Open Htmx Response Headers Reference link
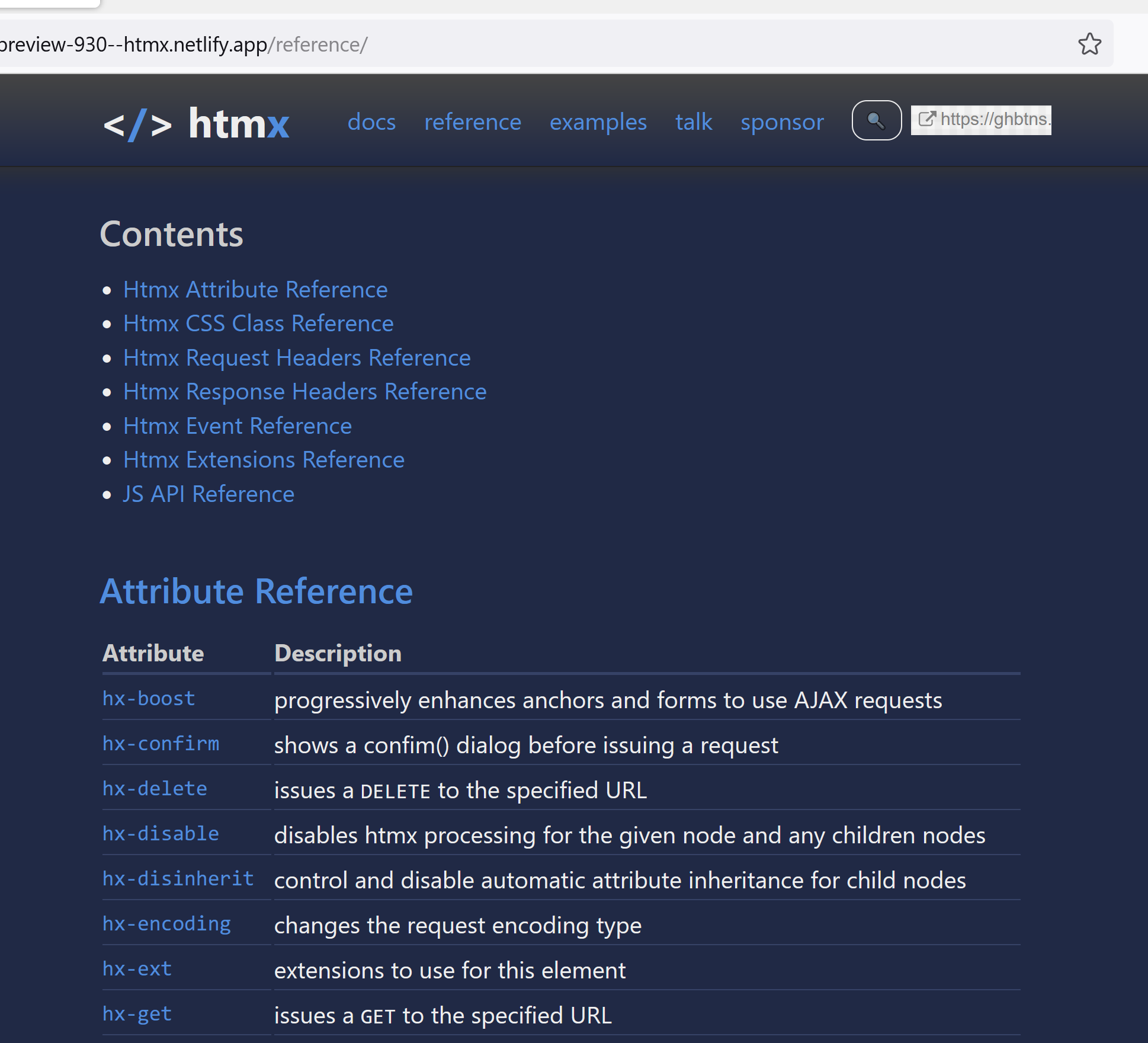Image resolution: width=1148 pixels, height=1043 pixels. click(x=304, y=392)
